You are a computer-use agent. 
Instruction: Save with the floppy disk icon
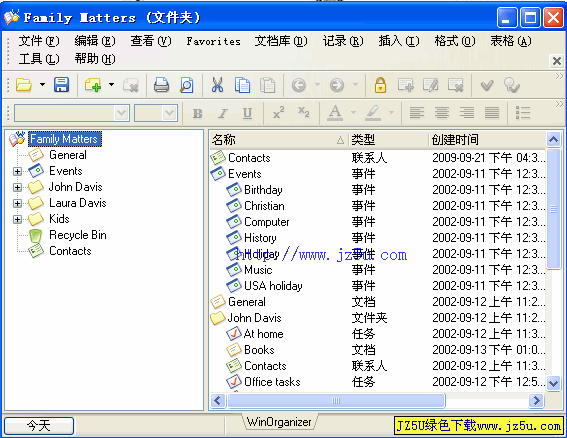[x=61, y=85]
